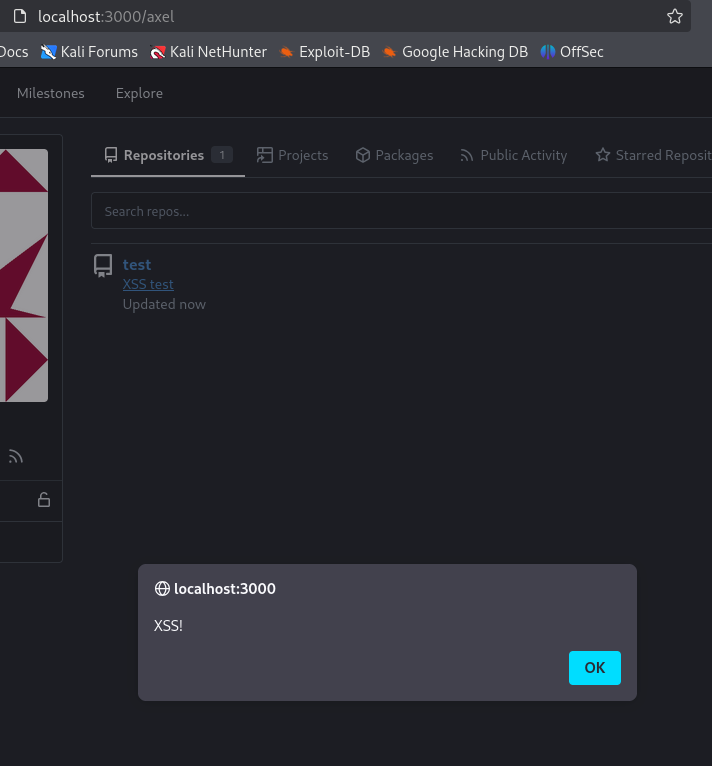The height and width of the screenshot is (766, 712).
Task: Click OK in the XSS alert dialog
Action: point(594,668)
